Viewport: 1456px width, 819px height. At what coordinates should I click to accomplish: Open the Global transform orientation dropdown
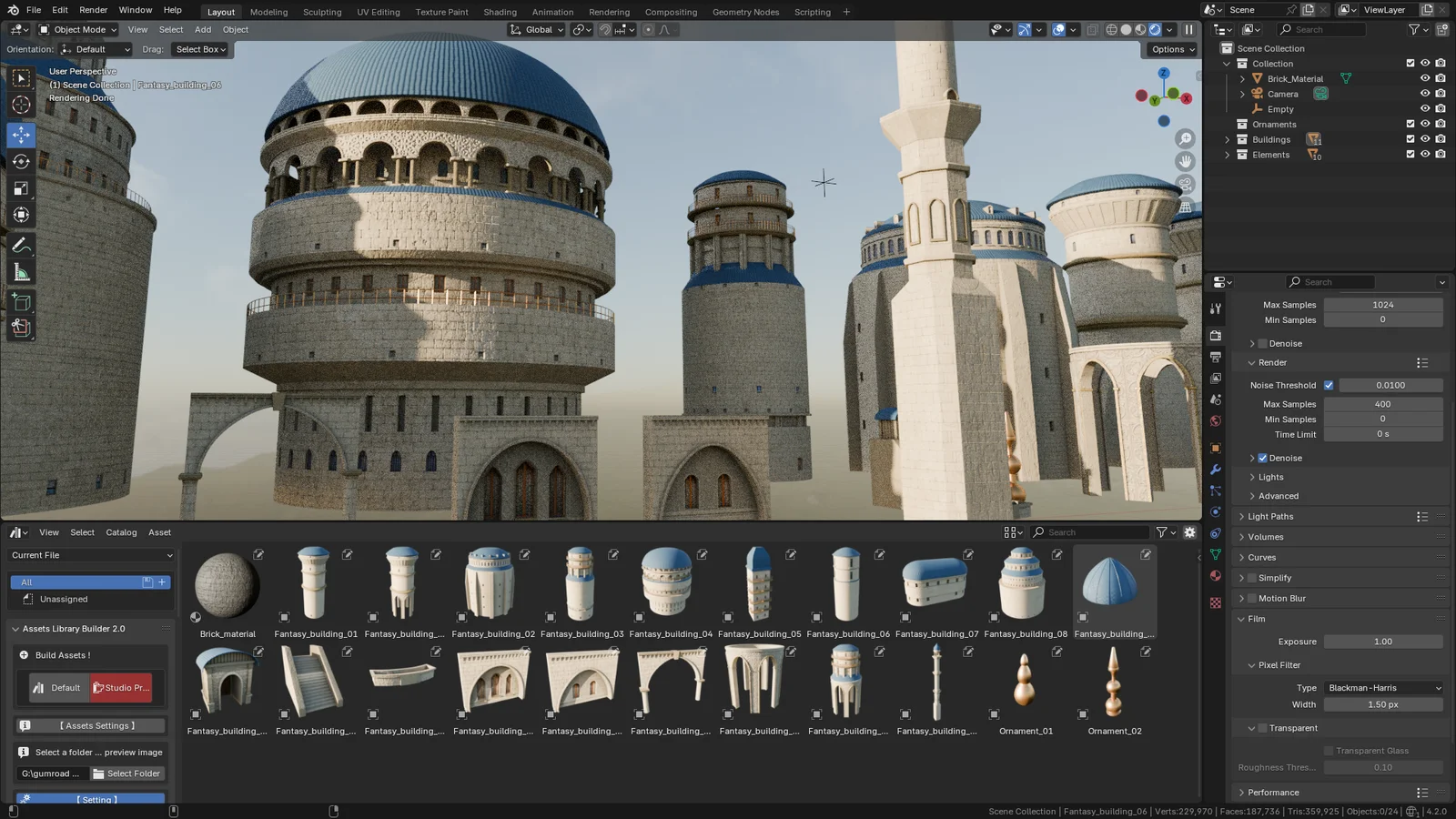pos(535,29)
